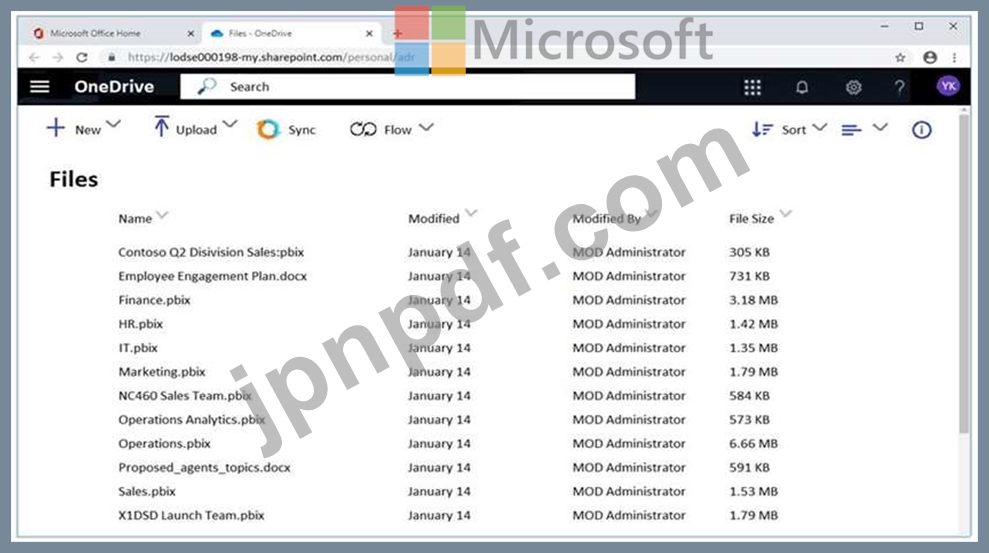The width and height of the screenshot is (989, 553).
Task: Open X1DSD Launch Team.pbix
Action: tap(191, 516)
